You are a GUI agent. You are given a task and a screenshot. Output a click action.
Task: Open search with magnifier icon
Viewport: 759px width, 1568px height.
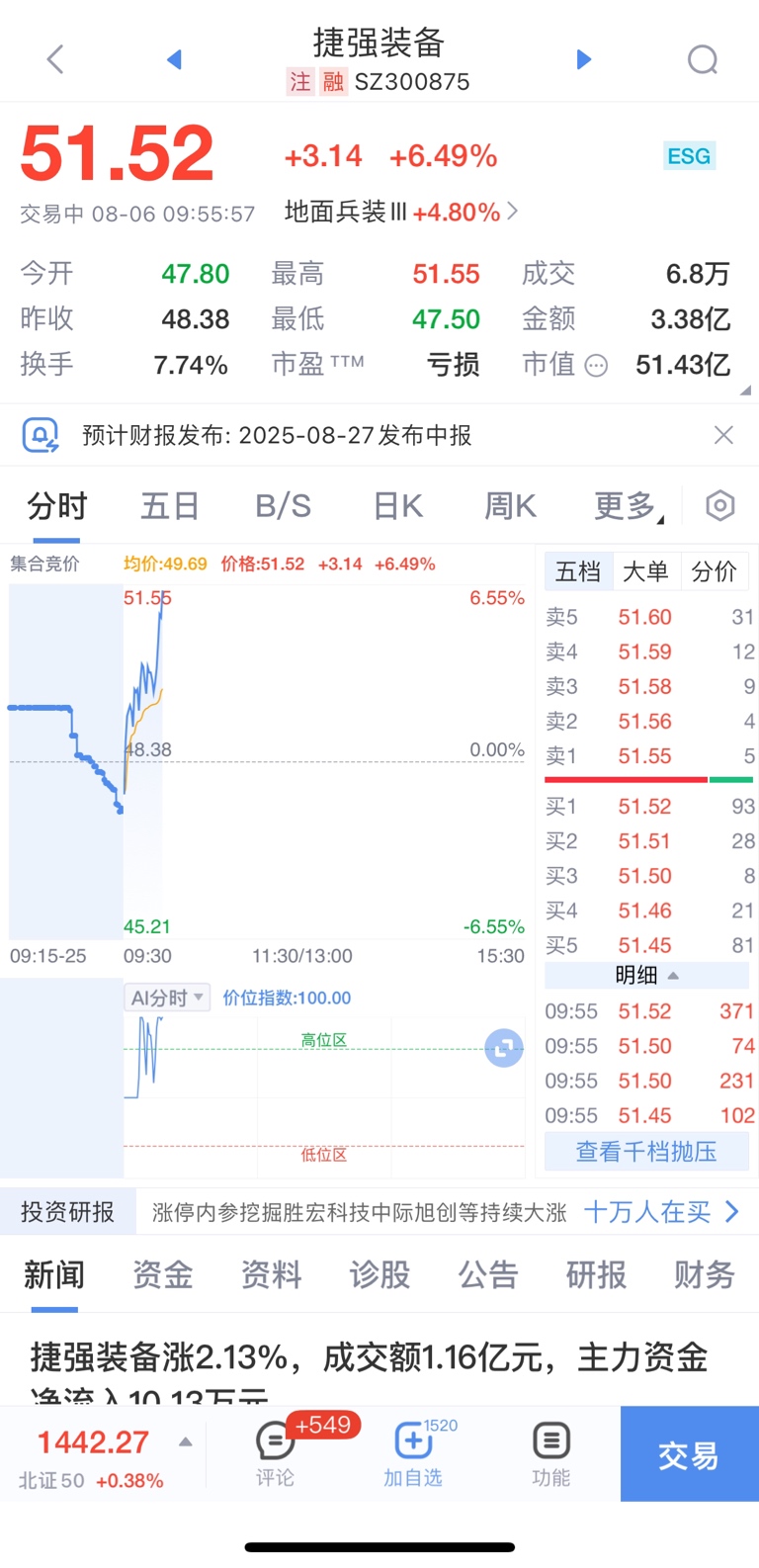coord(703,59)
